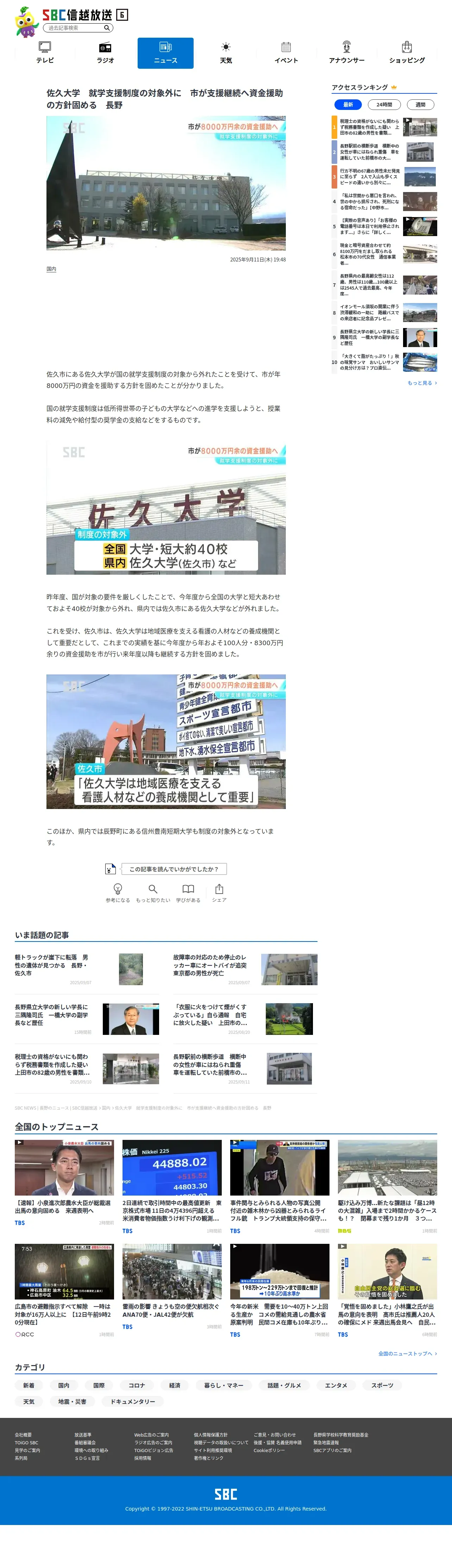452x1568 pixels.
Task: Select the 話題・グルメ category chip
Action: 284,1385
